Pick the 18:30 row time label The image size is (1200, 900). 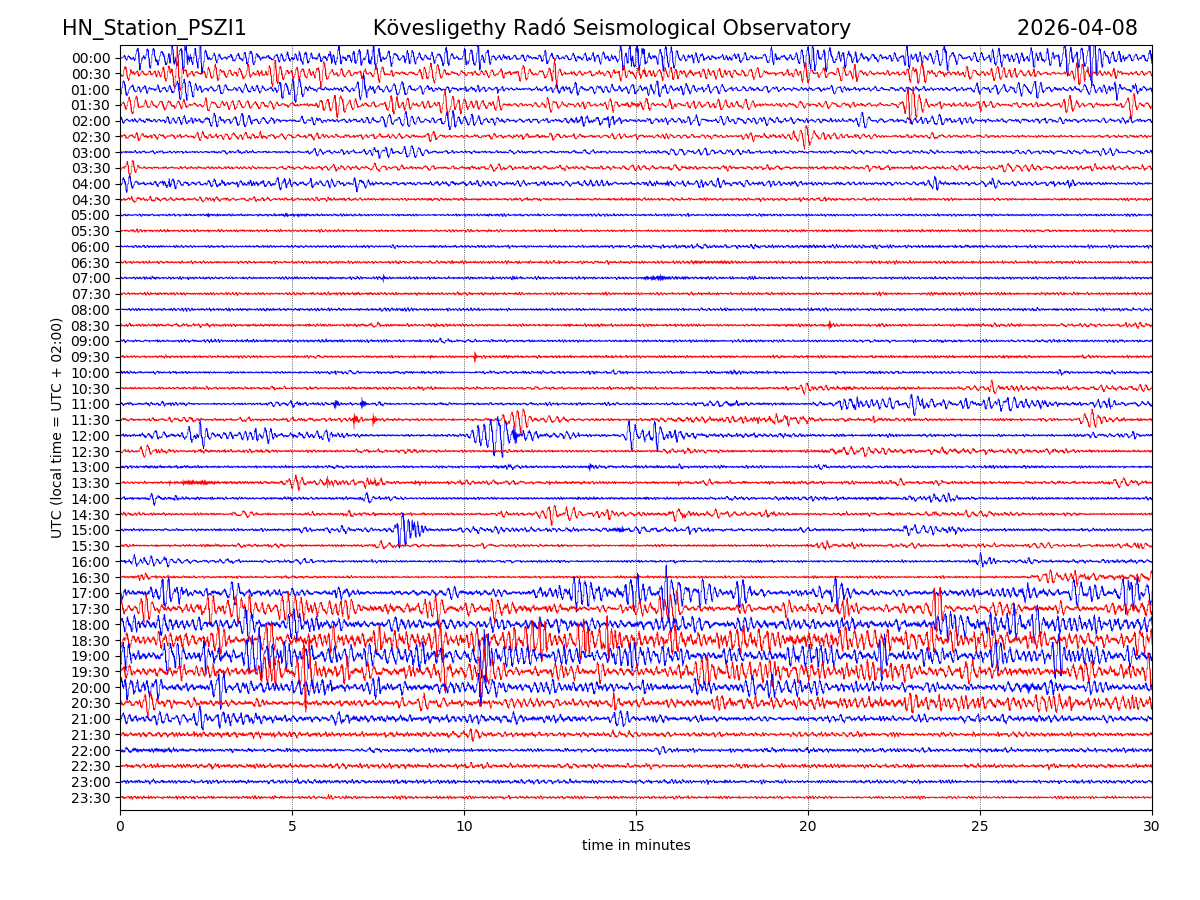[91, 641]
